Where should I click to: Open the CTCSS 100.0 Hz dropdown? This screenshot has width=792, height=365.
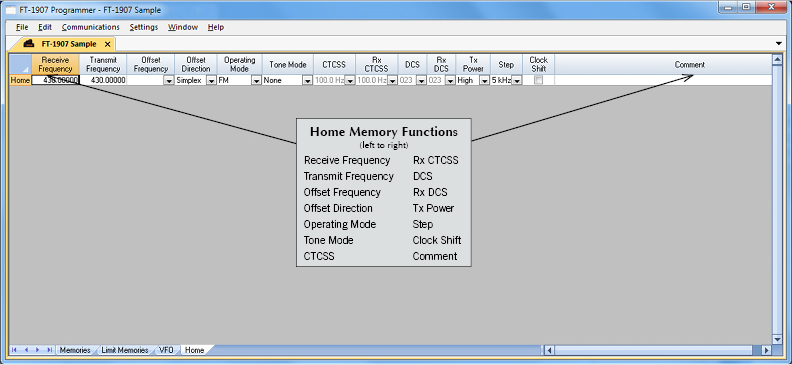[350, 81]
